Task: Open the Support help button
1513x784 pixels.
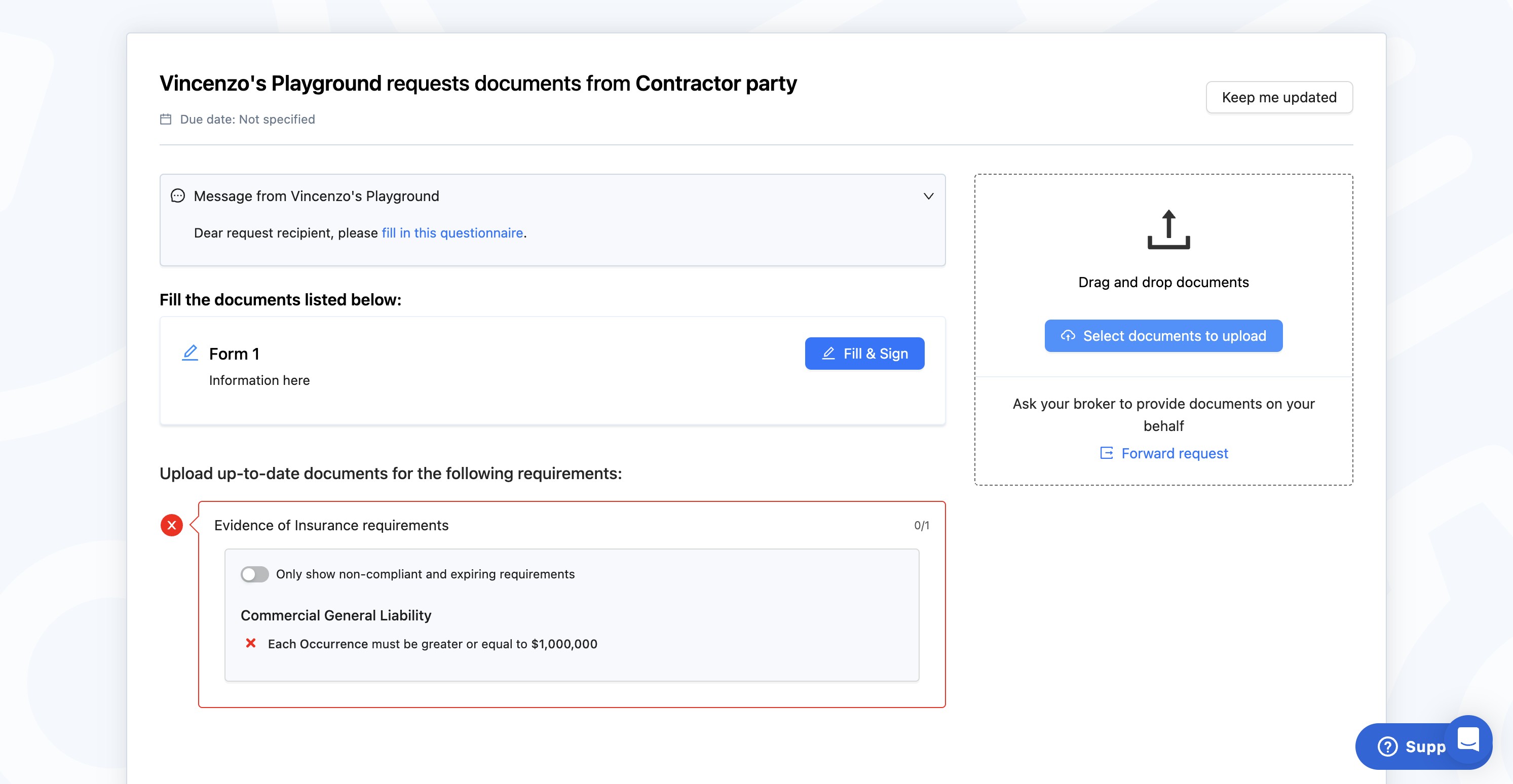Action: pyautogui.click(x=1410, y=747)
